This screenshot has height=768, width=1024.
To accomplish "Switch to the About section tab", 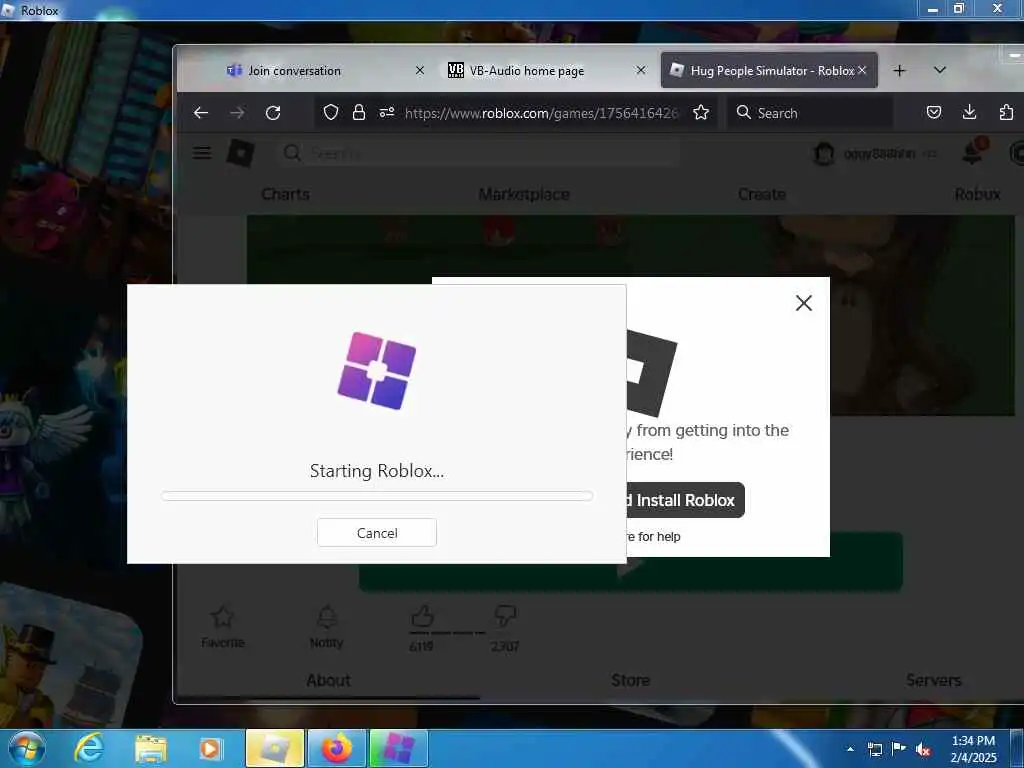I will [x=328, y=680].
